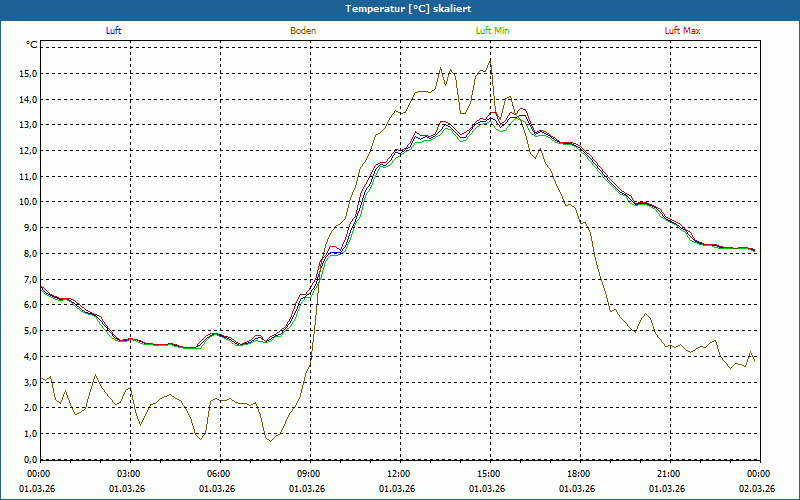The height and width of the screenshot is (500, 800).
Task: Click the Boden curve's highest peak
Action: 490,59
